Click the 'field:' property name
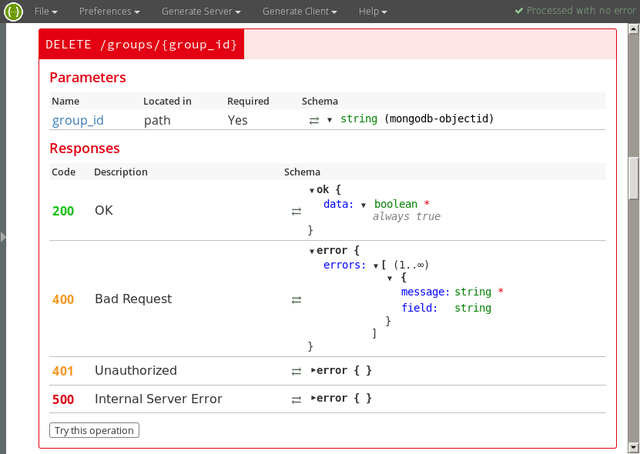Screen dimensions: 640x454 click(419, 308)
